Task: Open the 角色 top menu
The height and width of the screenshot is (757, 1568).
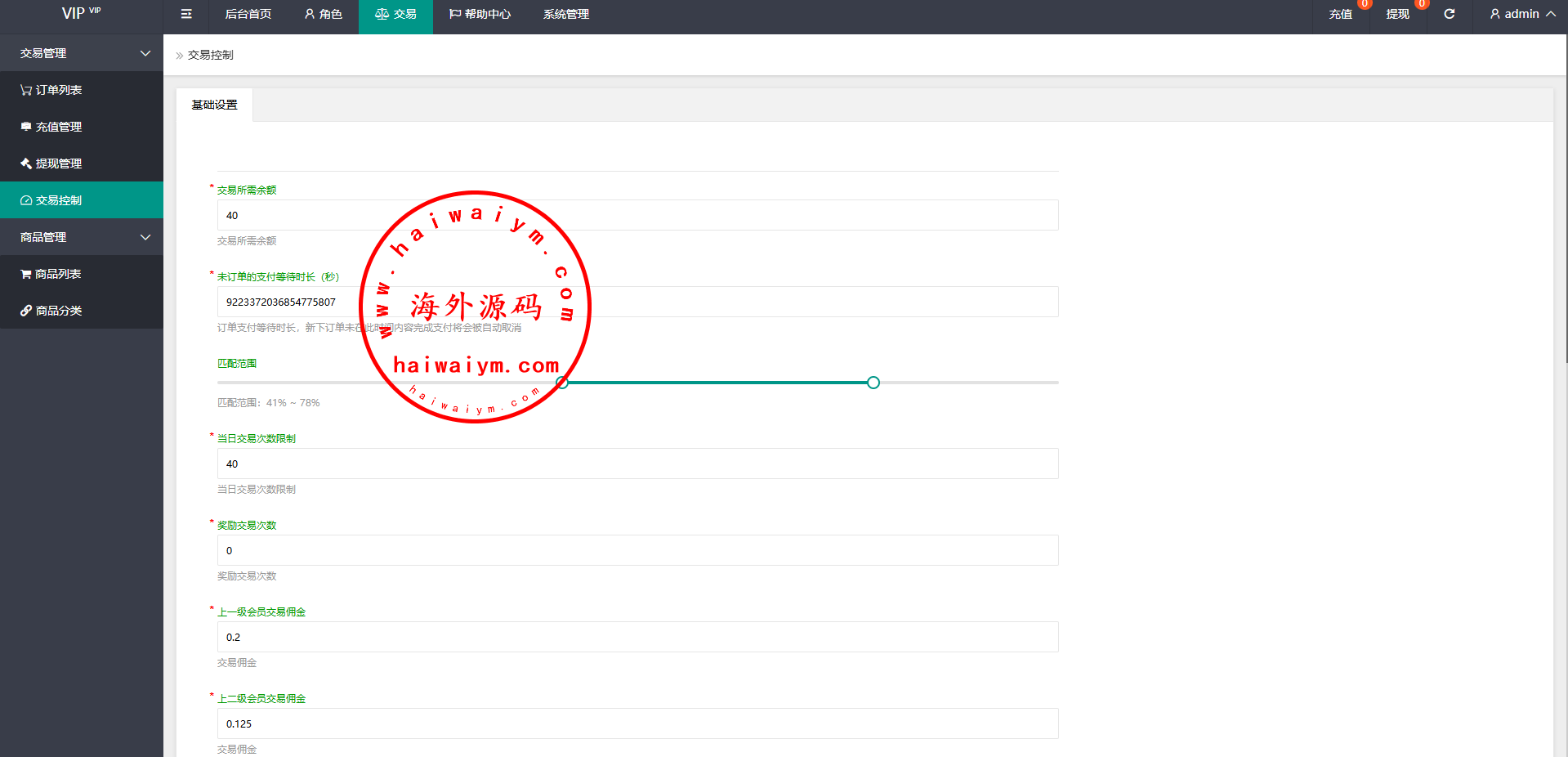Action: point(323,14)
